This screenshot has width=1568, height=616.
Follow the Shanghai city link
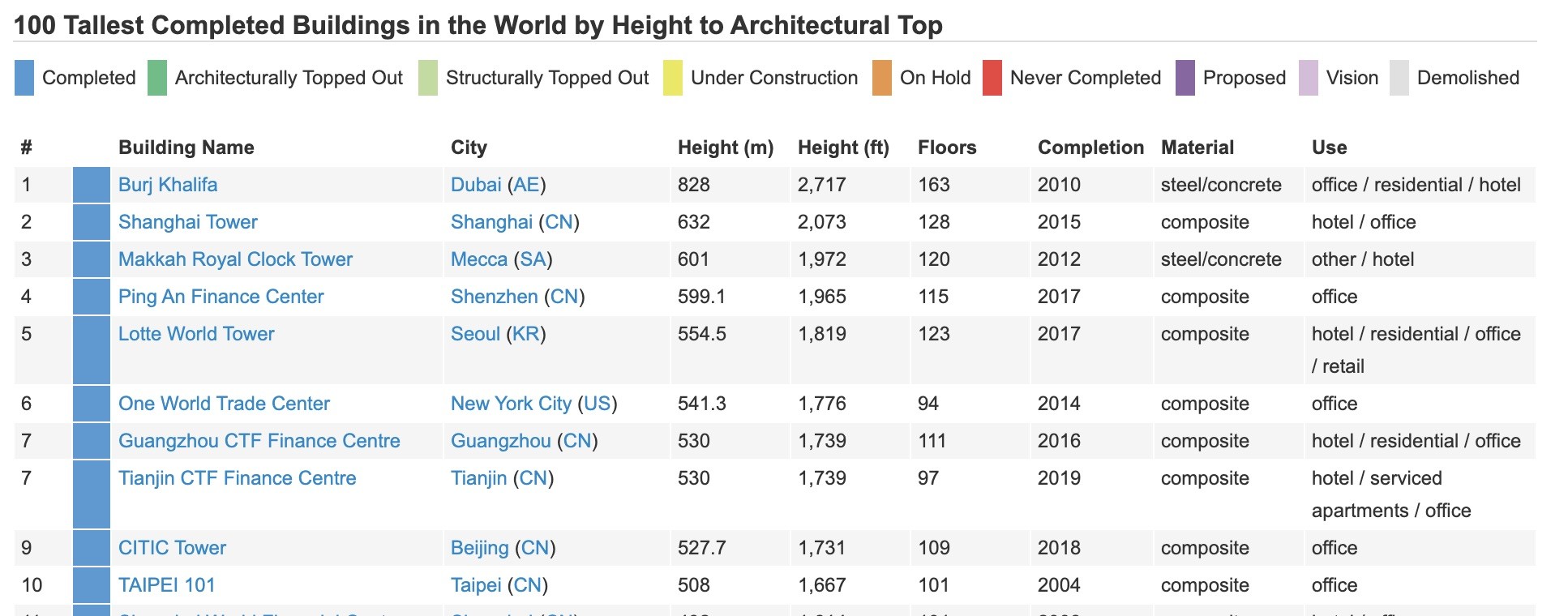[x=491, y=222]
